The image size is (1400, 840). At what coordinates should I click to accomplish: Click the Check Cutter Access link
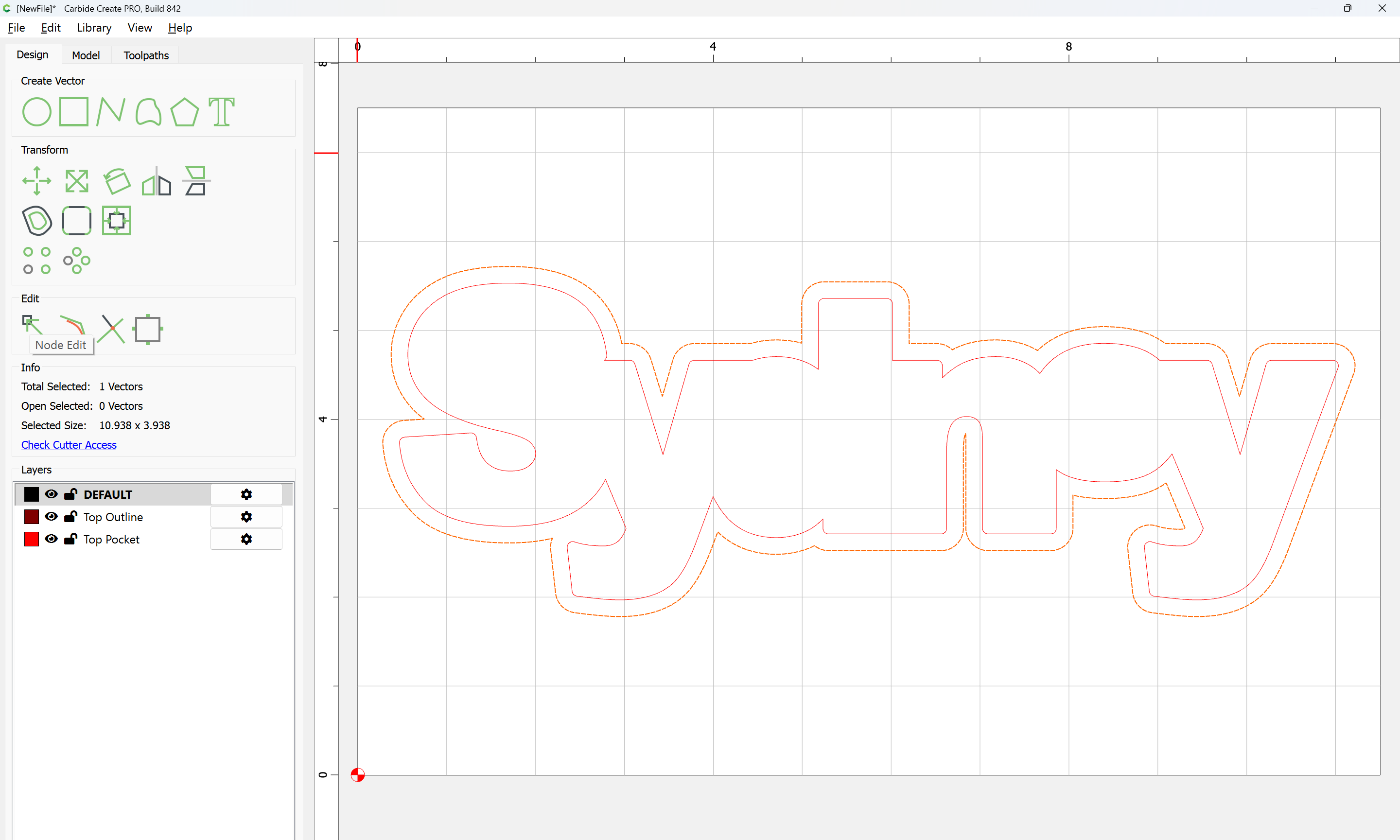click(69, 445)
